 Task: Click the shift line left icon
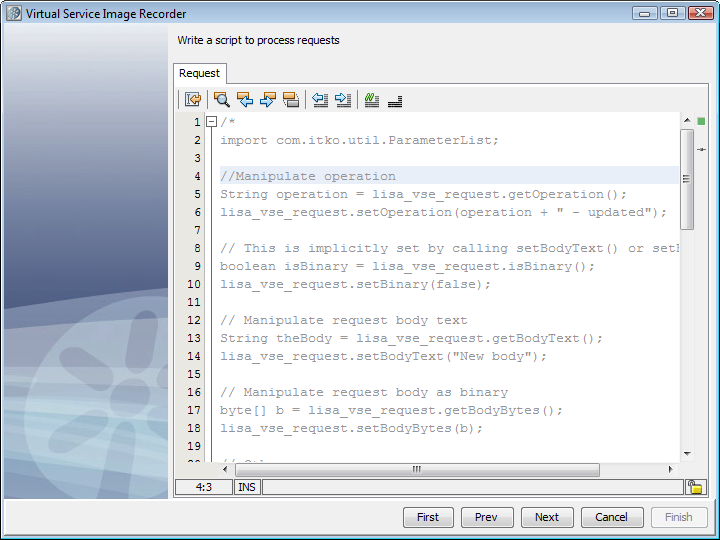click(x=320, y=99)
